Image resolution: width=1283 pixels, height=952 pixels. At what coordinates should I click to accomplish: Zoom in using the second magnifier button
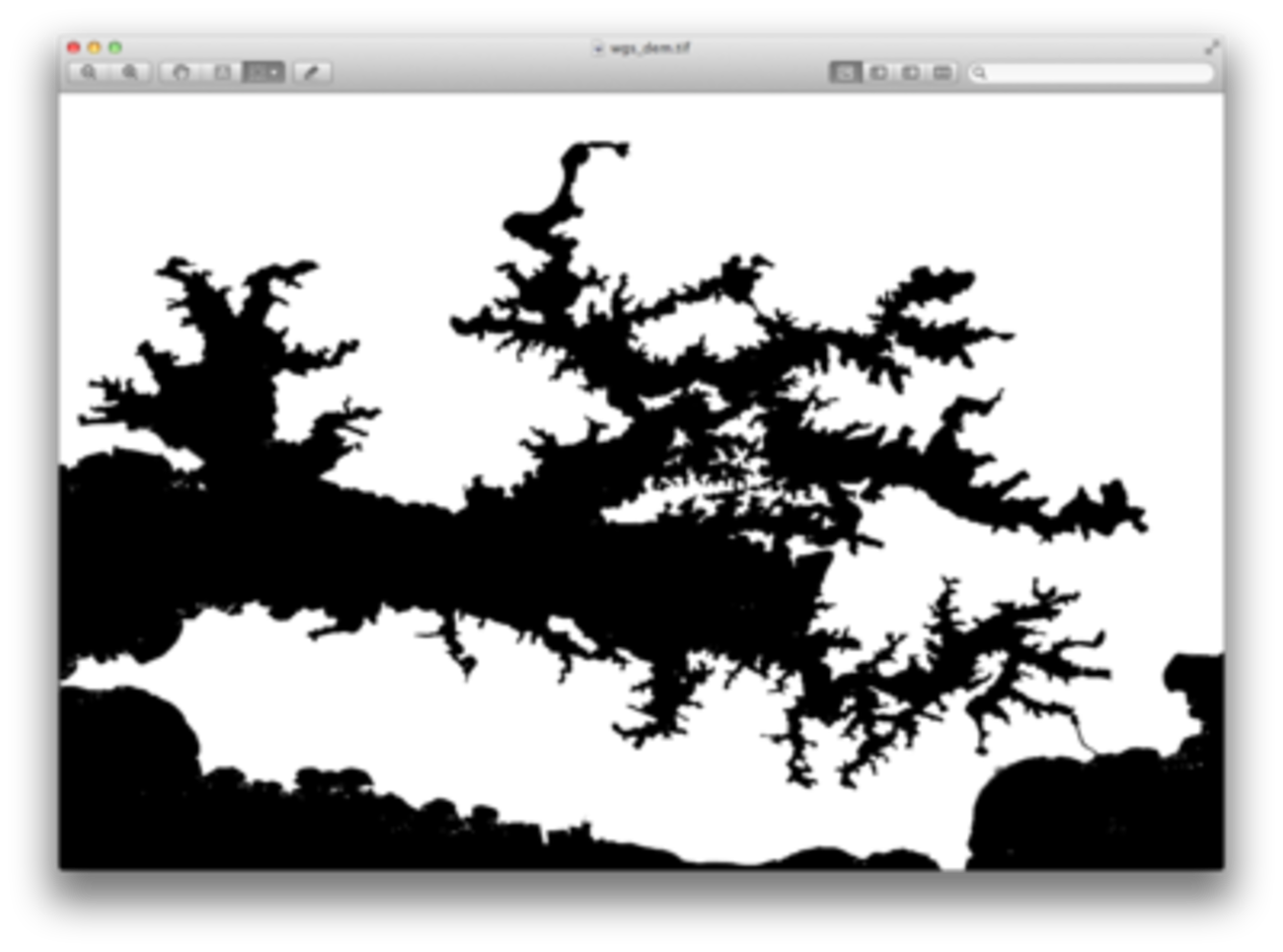click(x=130, y=72)
